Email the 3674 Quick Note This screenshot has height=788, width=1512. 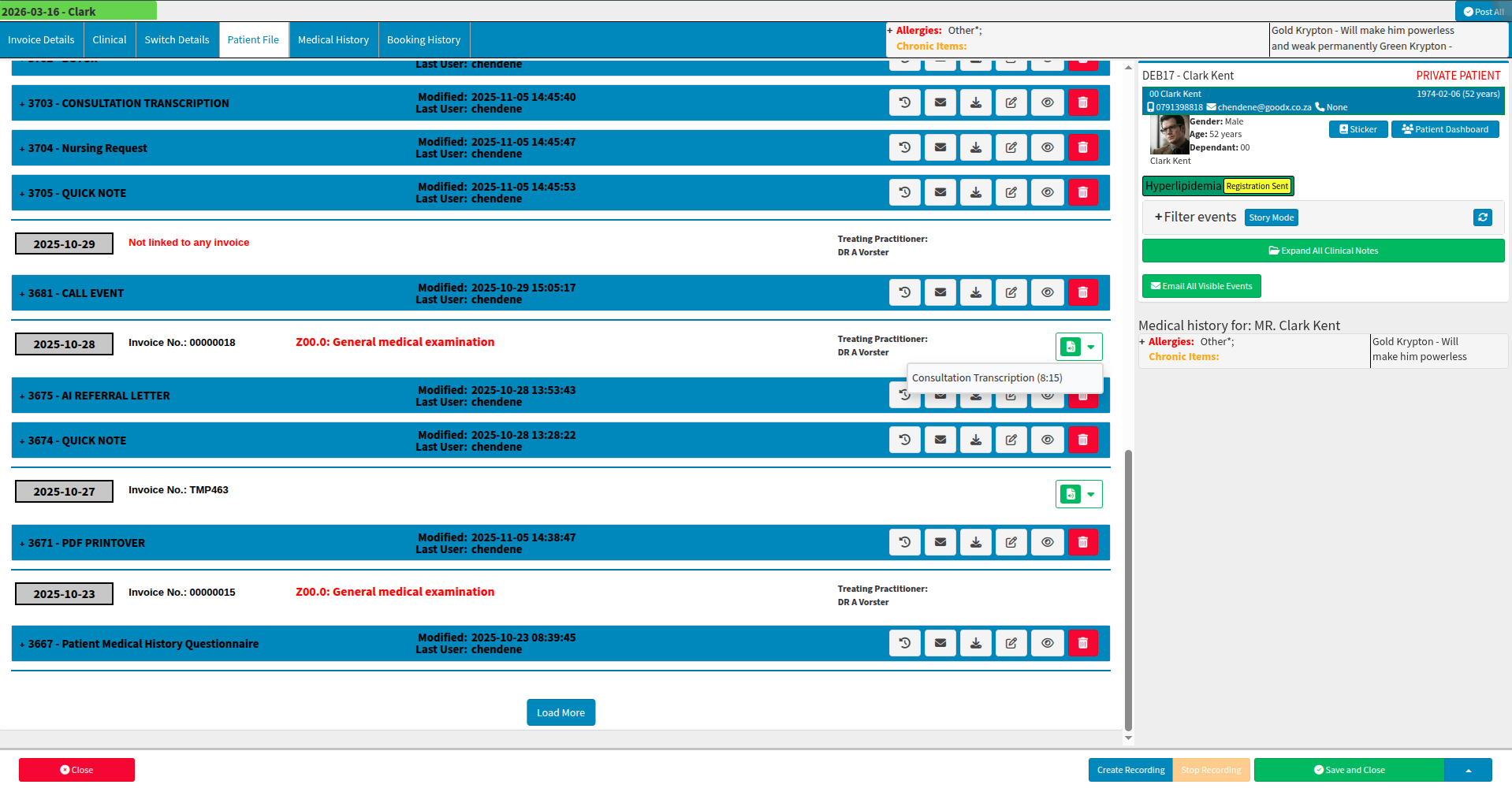940,440
